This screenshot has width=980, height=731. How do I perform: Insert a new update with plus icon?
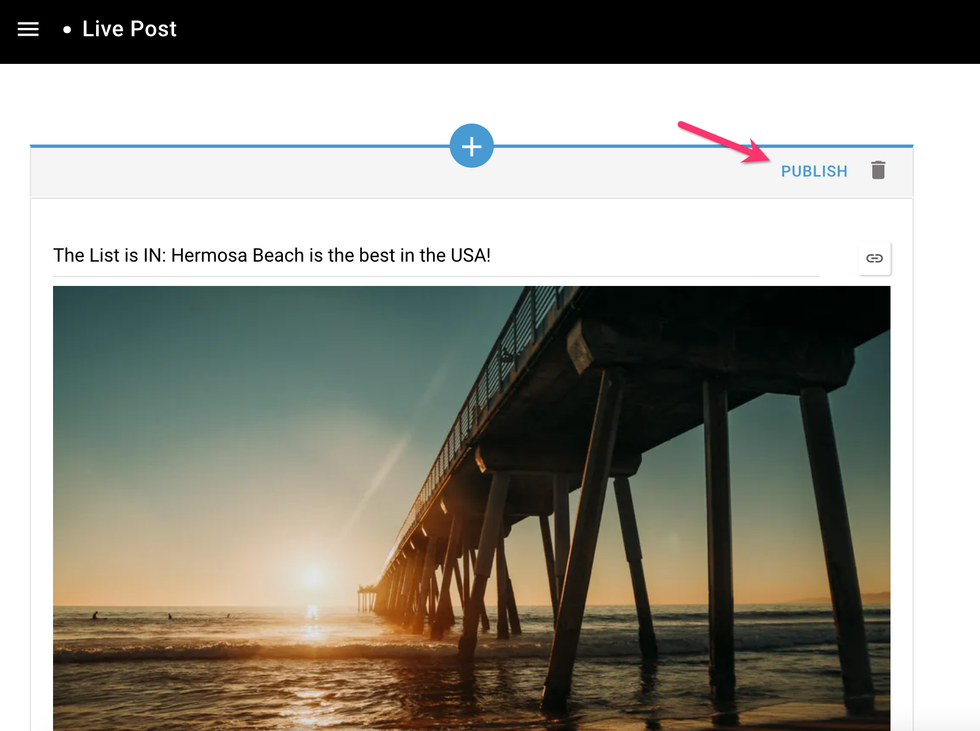[471, 146]
